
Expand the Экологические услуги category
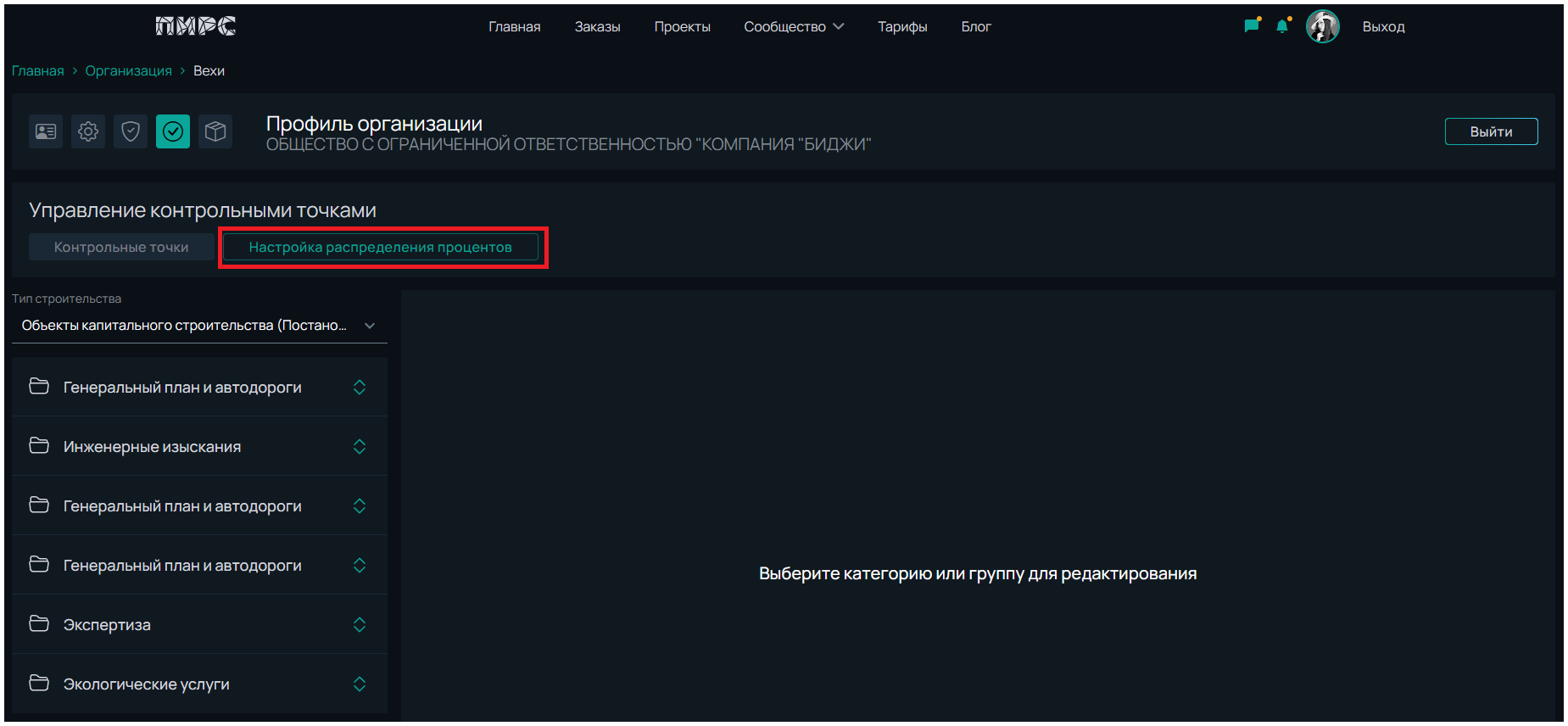click(x=360, y=684)
